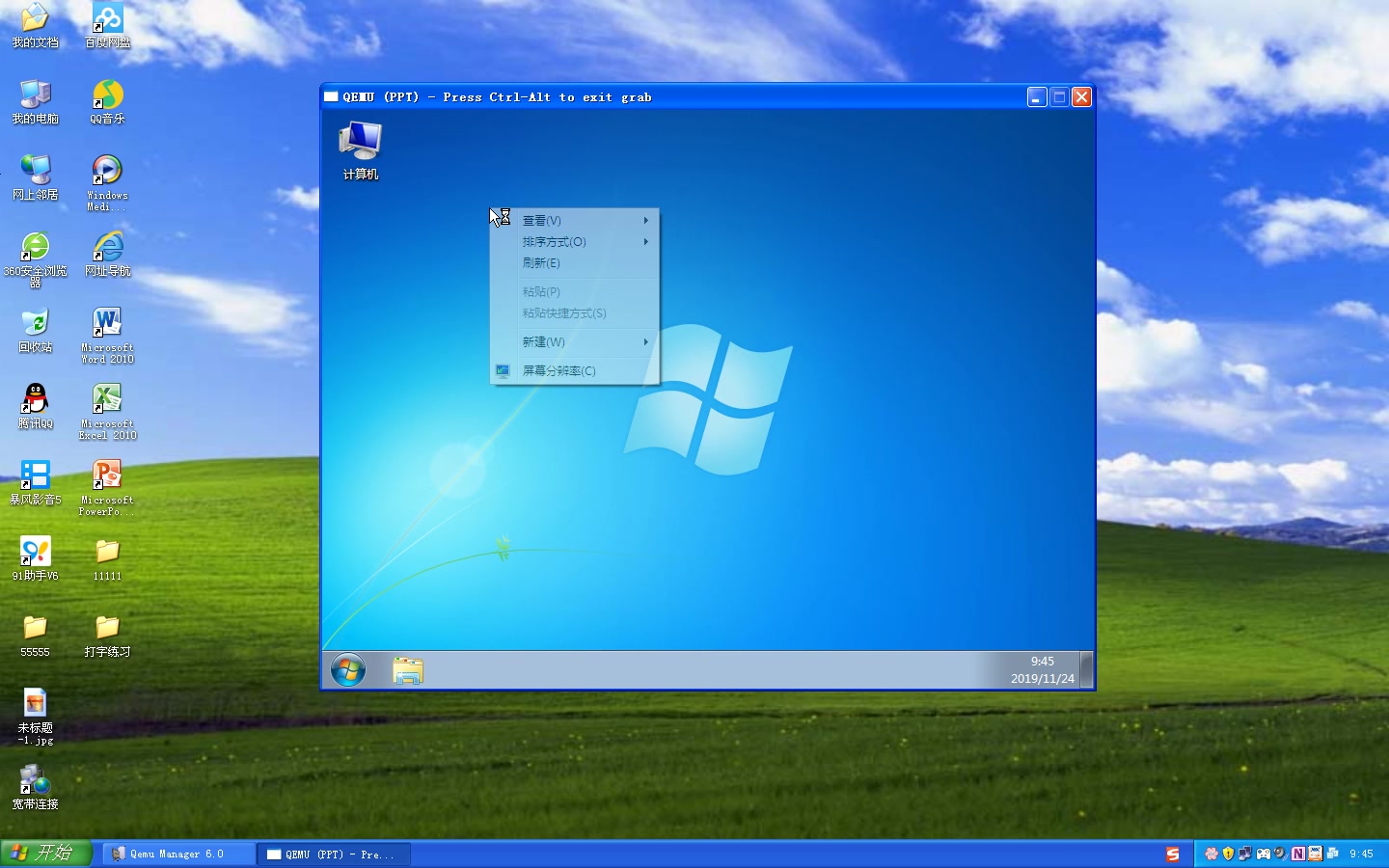Open the 百度网盘 desktop icon
Image resolution: width=1389 pixels, height=868 pixels.
click(x=107, y=26)
